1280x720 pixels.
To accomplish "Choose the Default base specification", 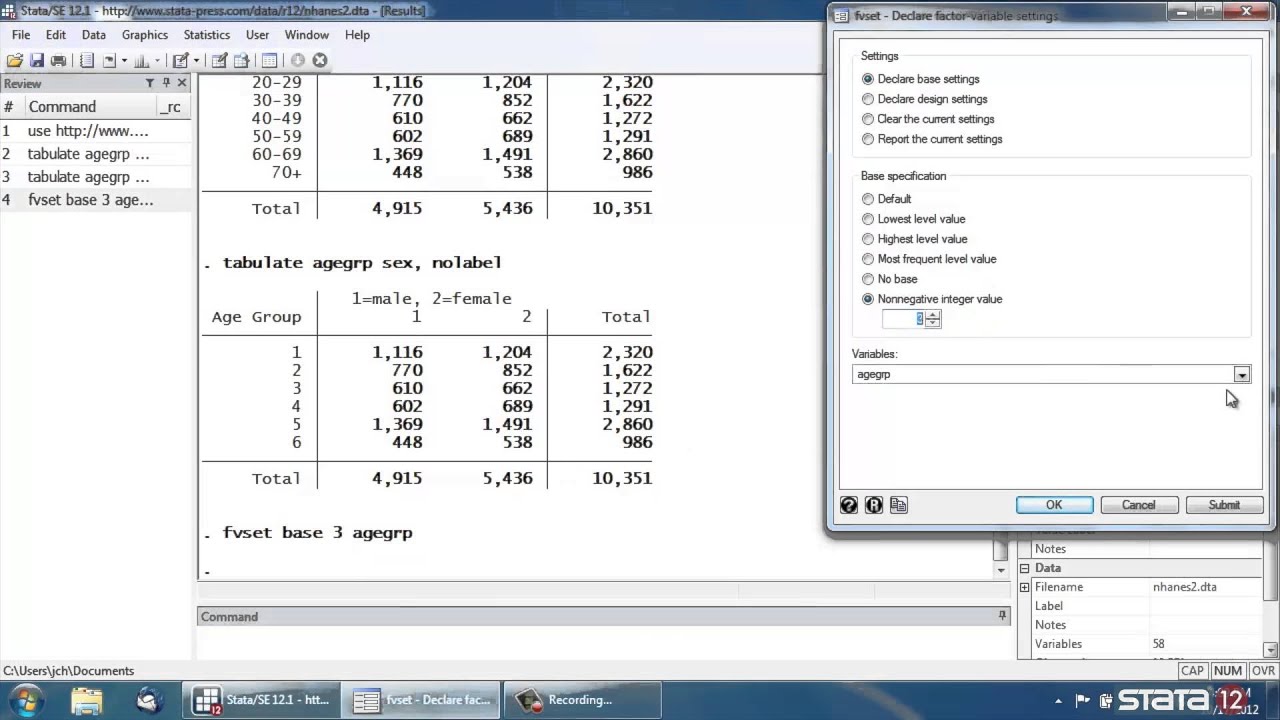I will coord(868,199).
